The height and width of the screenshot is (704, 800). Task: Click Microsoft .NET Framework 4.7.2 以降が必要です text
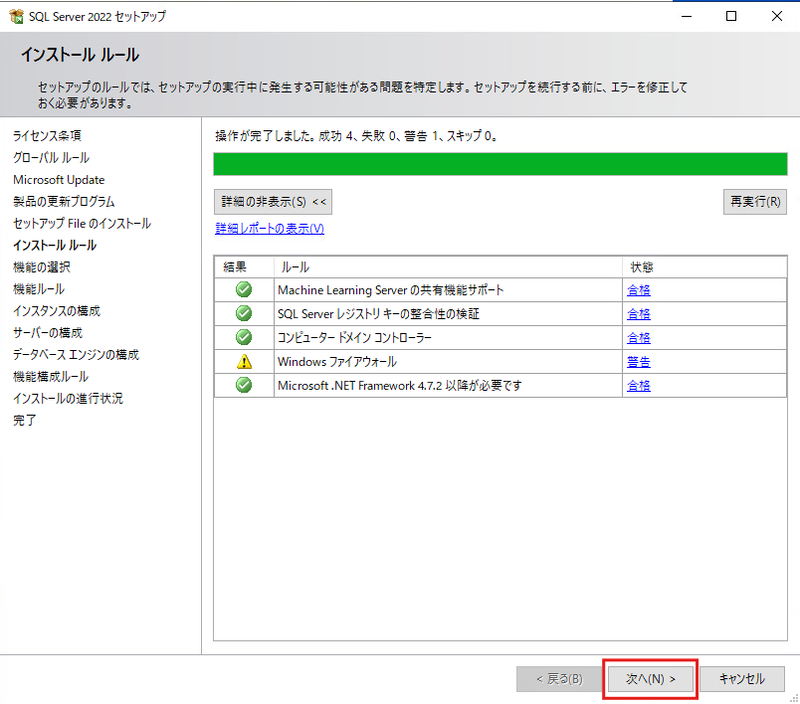click(399, 386)
